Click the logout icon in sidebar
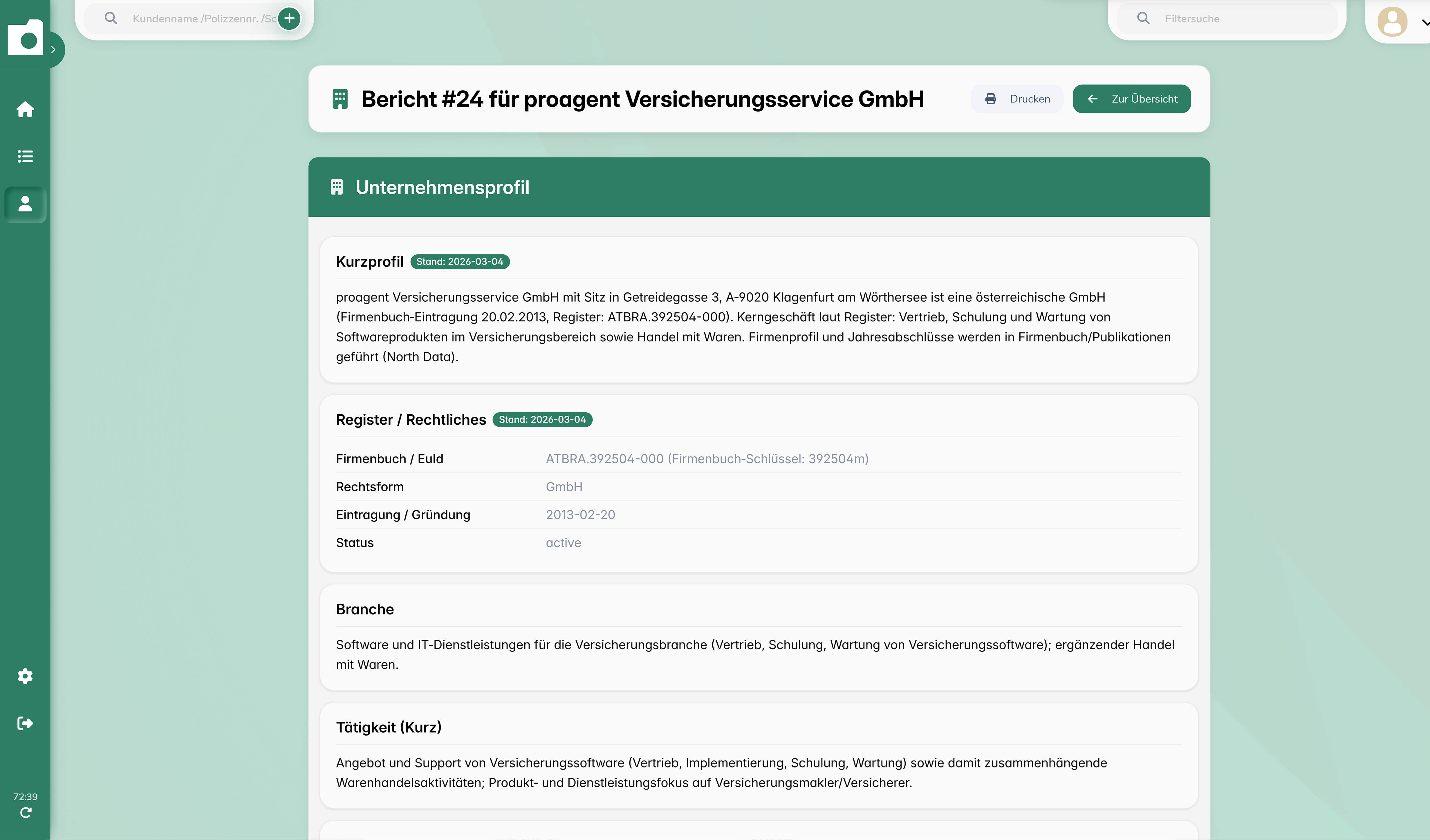This screenshot has width=1430, height=840. tap(25, 723)
